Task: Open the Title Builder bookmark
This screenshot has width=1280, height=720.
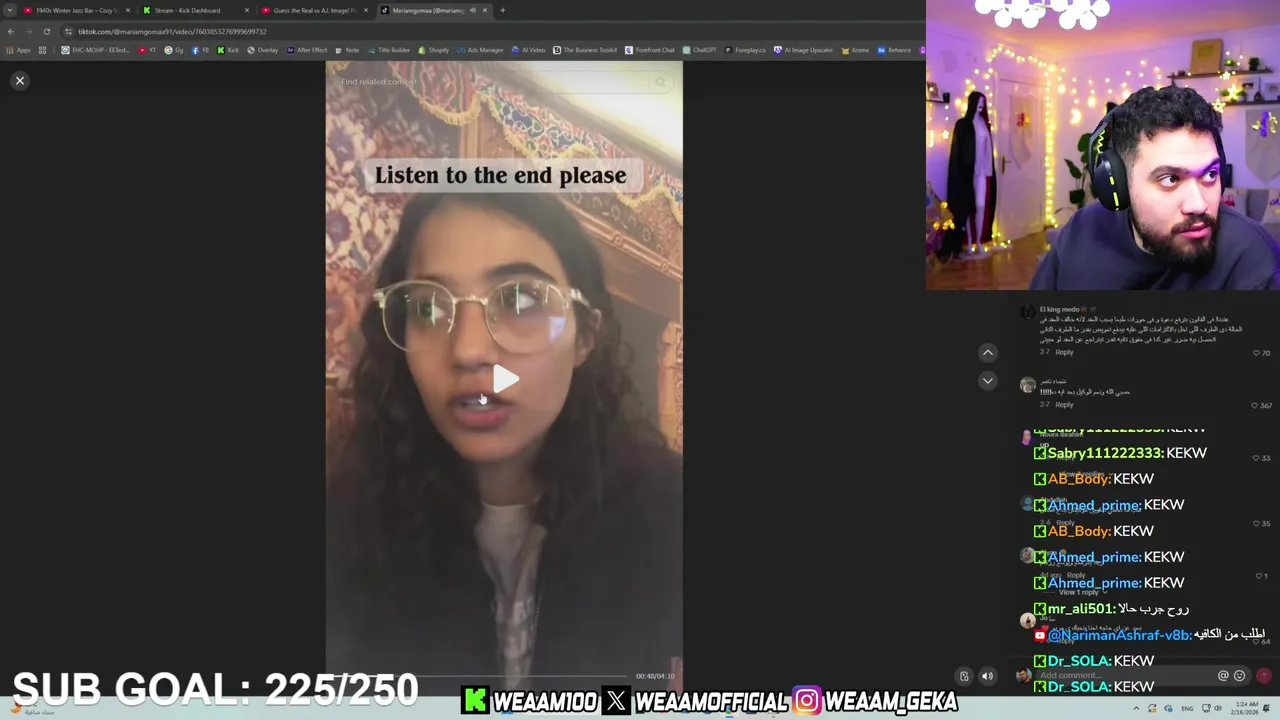Action: pyautogui.click(x=388, y=50)
